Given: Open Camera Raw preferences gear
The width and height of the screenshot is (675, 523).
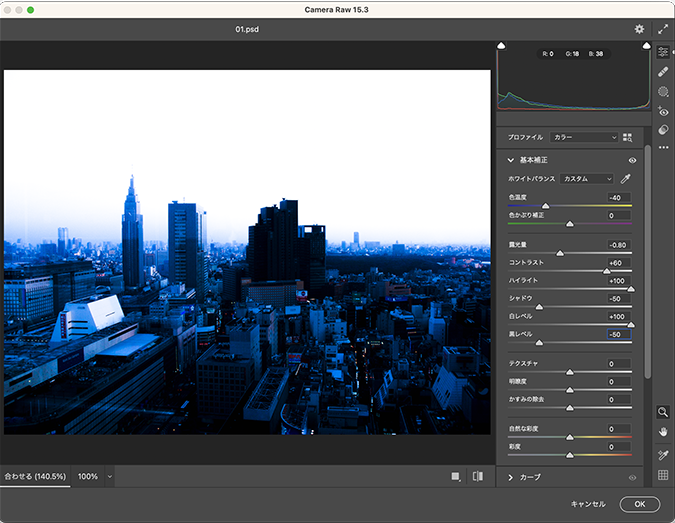Looking at the screenshot, I should coord(639,29).
